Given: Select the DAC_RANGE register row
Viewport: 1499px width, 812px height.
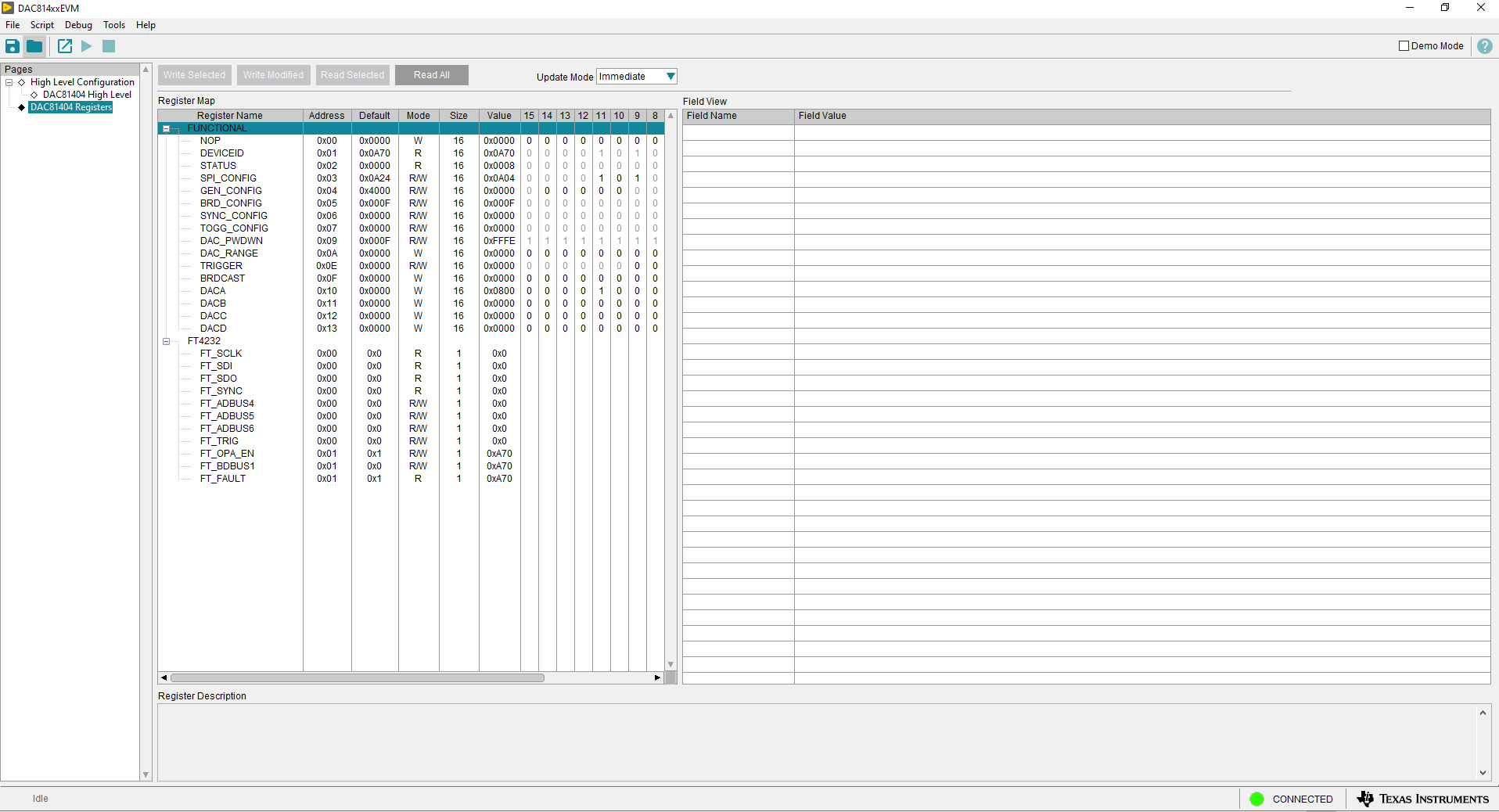Looking at the screenshot, I should (412, 253).
